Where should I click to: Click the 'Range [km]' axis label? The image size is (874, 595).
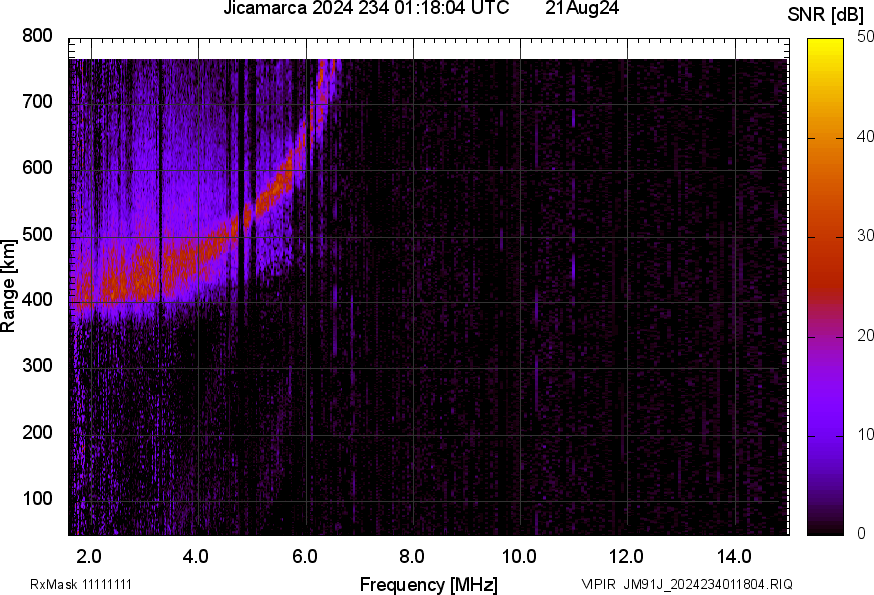pos(8,286)
